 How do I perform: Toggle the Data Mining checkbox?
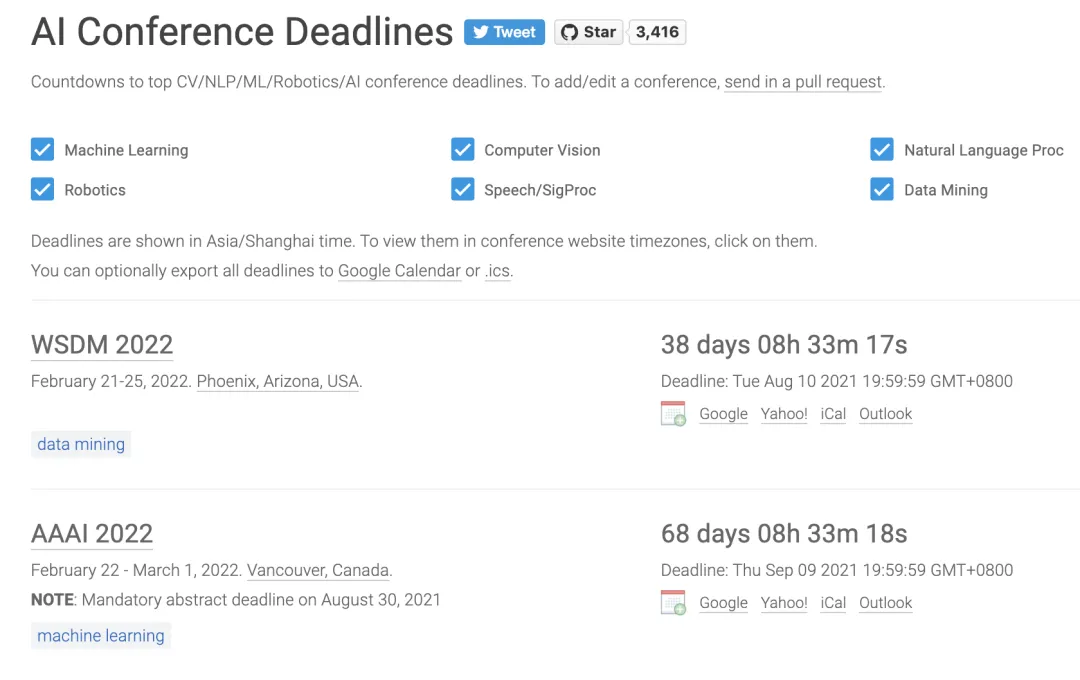881,190
